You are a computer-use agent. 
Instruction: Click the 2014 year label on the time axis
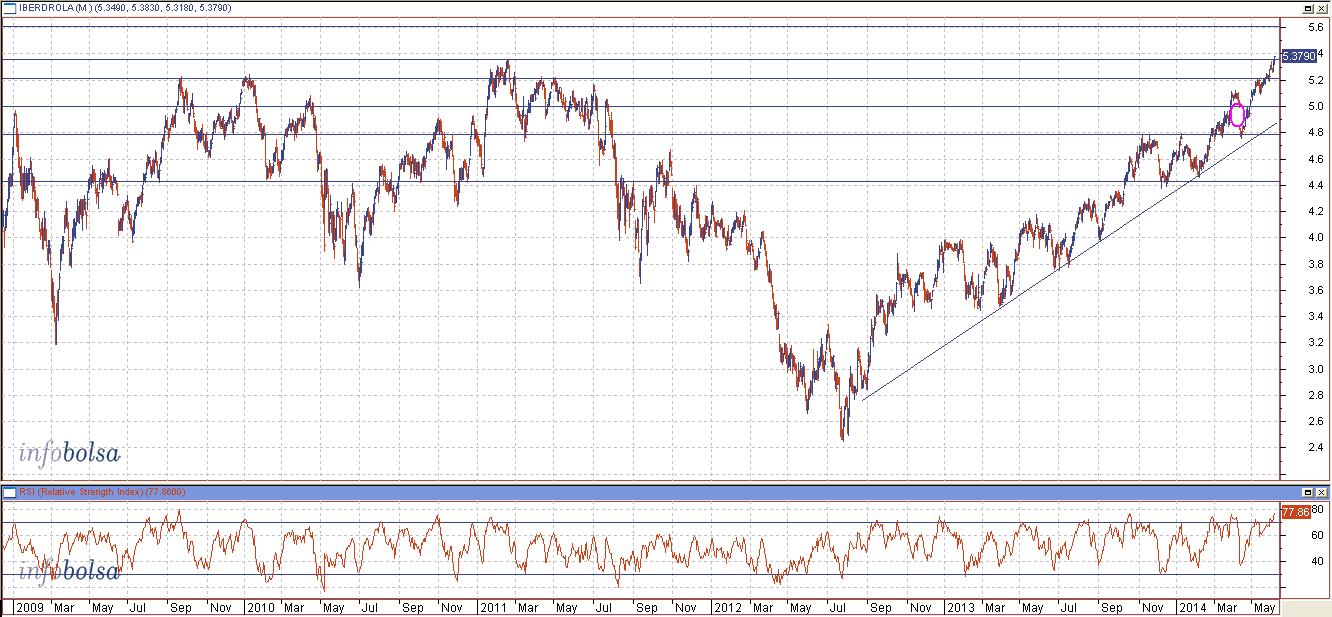(x=1192, y=607)
